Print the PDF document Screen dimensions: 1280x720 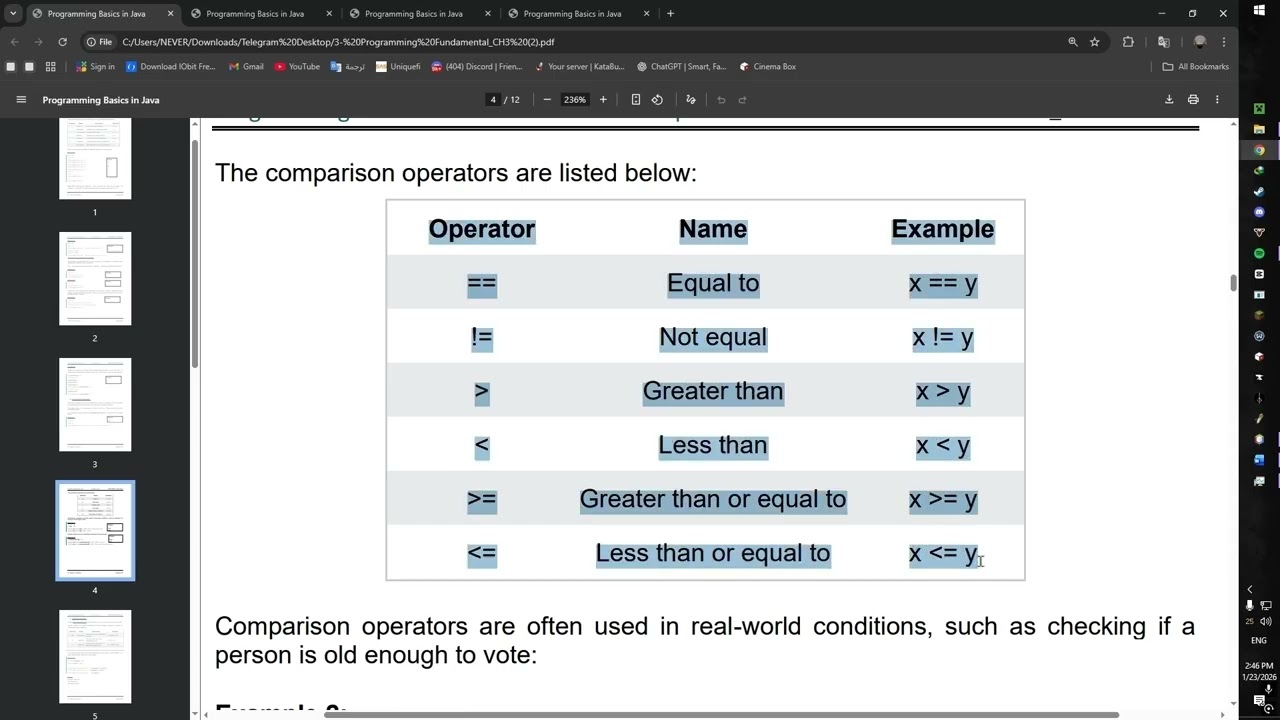coord(1193,100)
